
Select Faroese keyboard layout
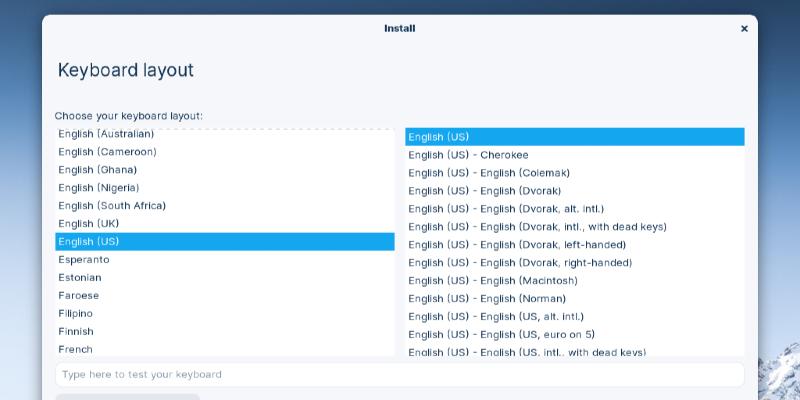click(x=79, y=296)
